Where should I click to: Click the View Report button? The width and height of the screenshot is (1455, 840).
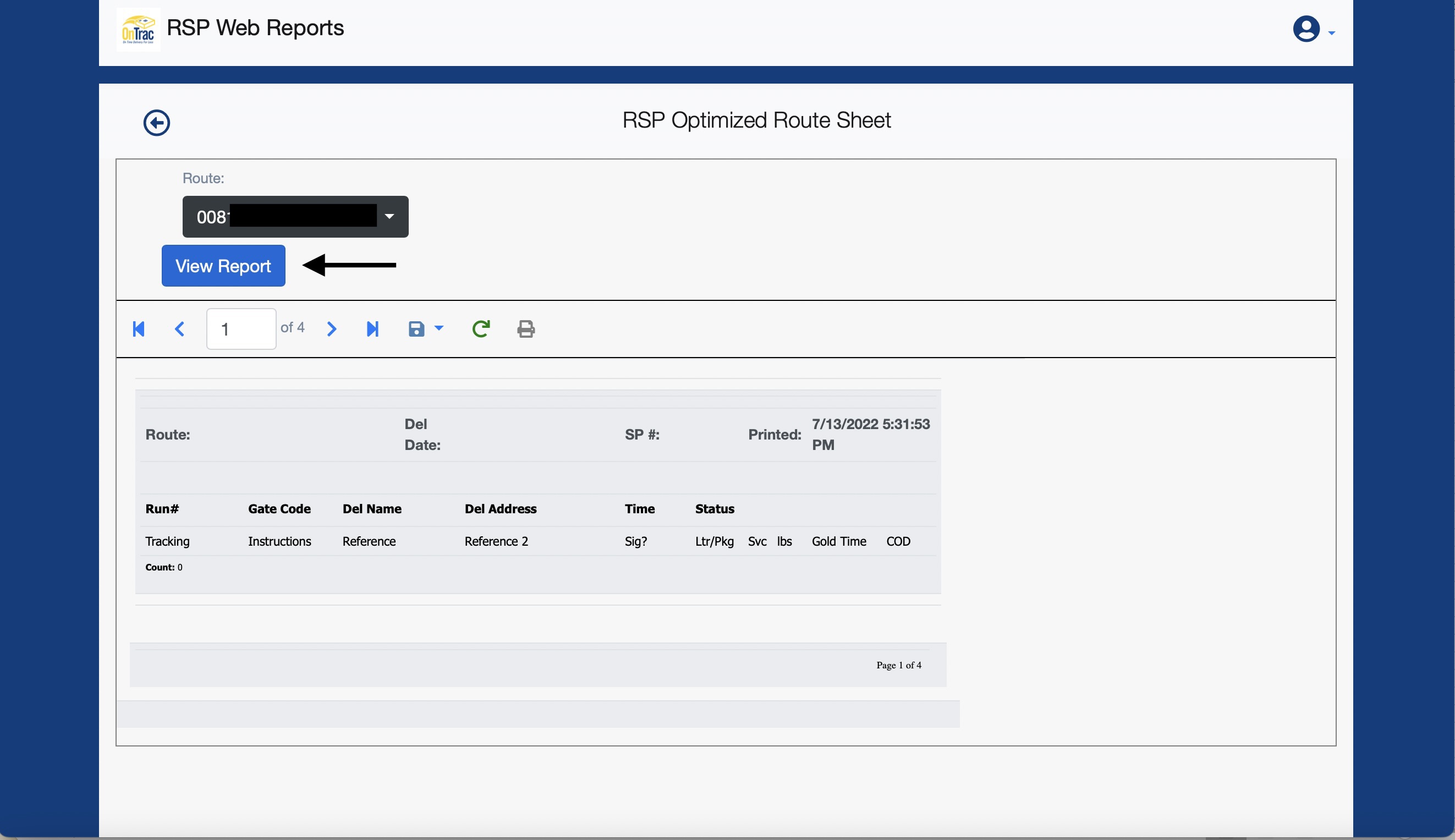(x=223, y=266)
